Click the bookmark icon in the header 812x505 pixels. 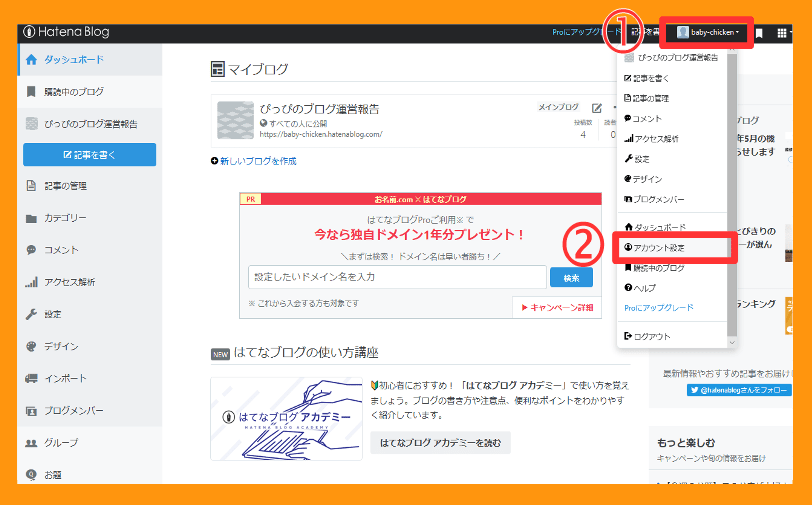[759, 33]
